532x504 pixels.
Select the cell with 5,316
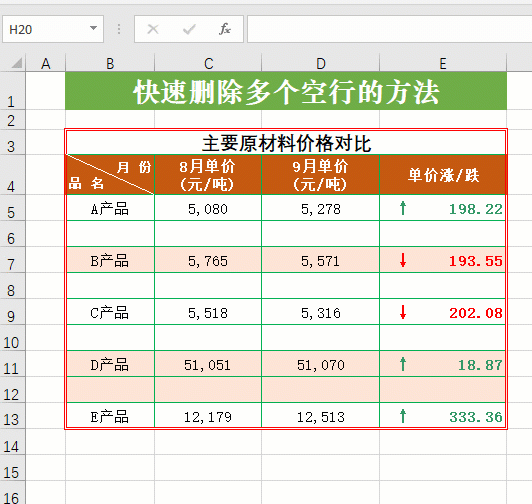321,312
